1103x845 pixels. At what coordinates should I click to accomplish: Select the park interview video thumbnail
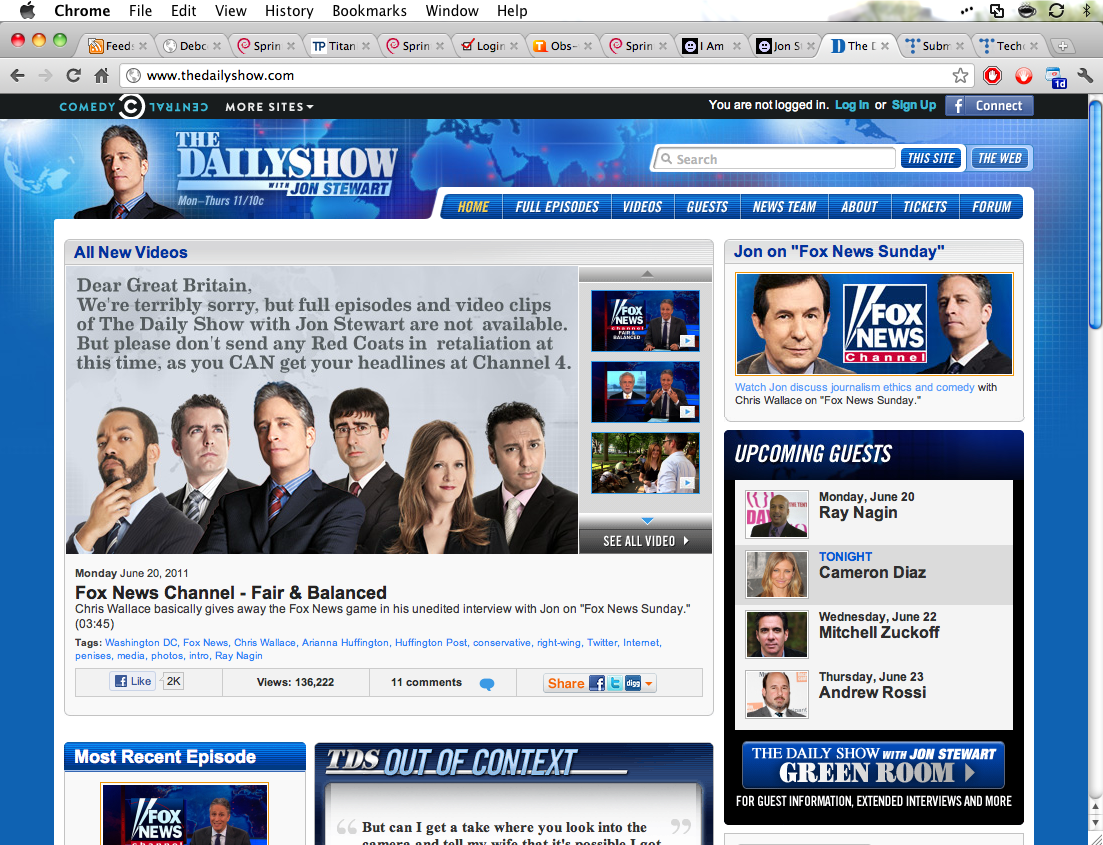tap(645, 463)
